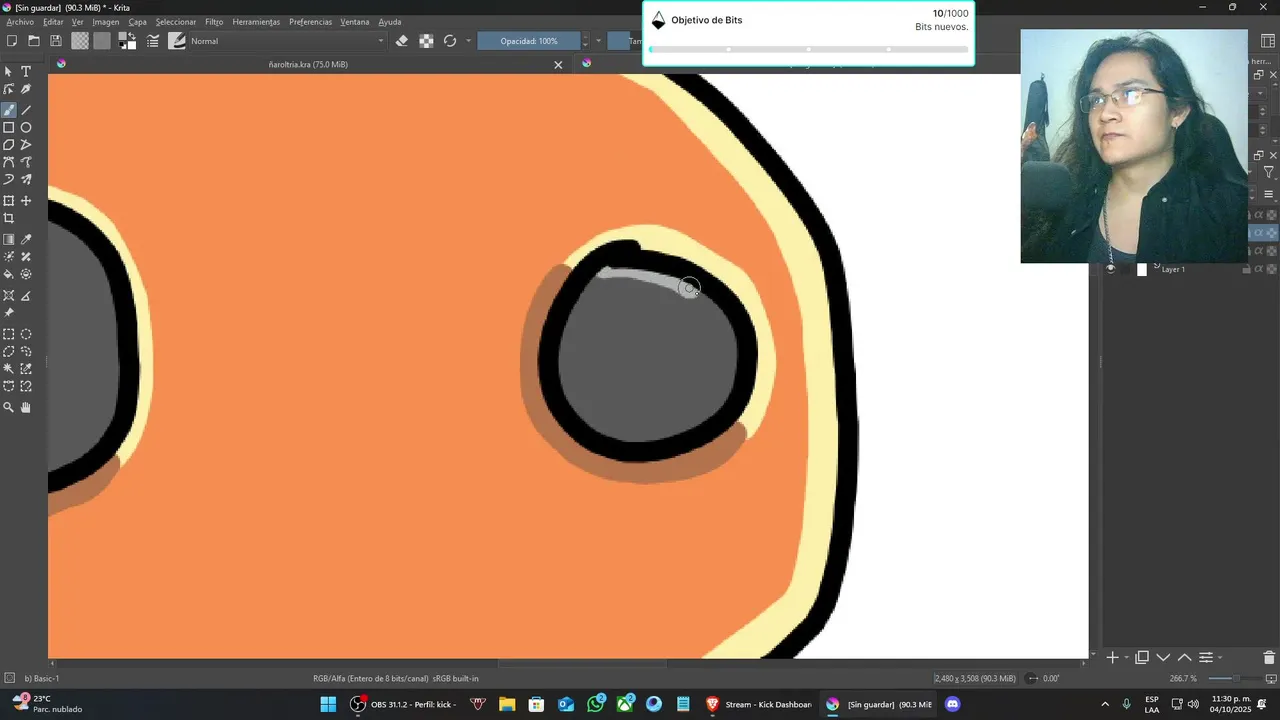Select the Transform tool

click(x=9, y=201)
